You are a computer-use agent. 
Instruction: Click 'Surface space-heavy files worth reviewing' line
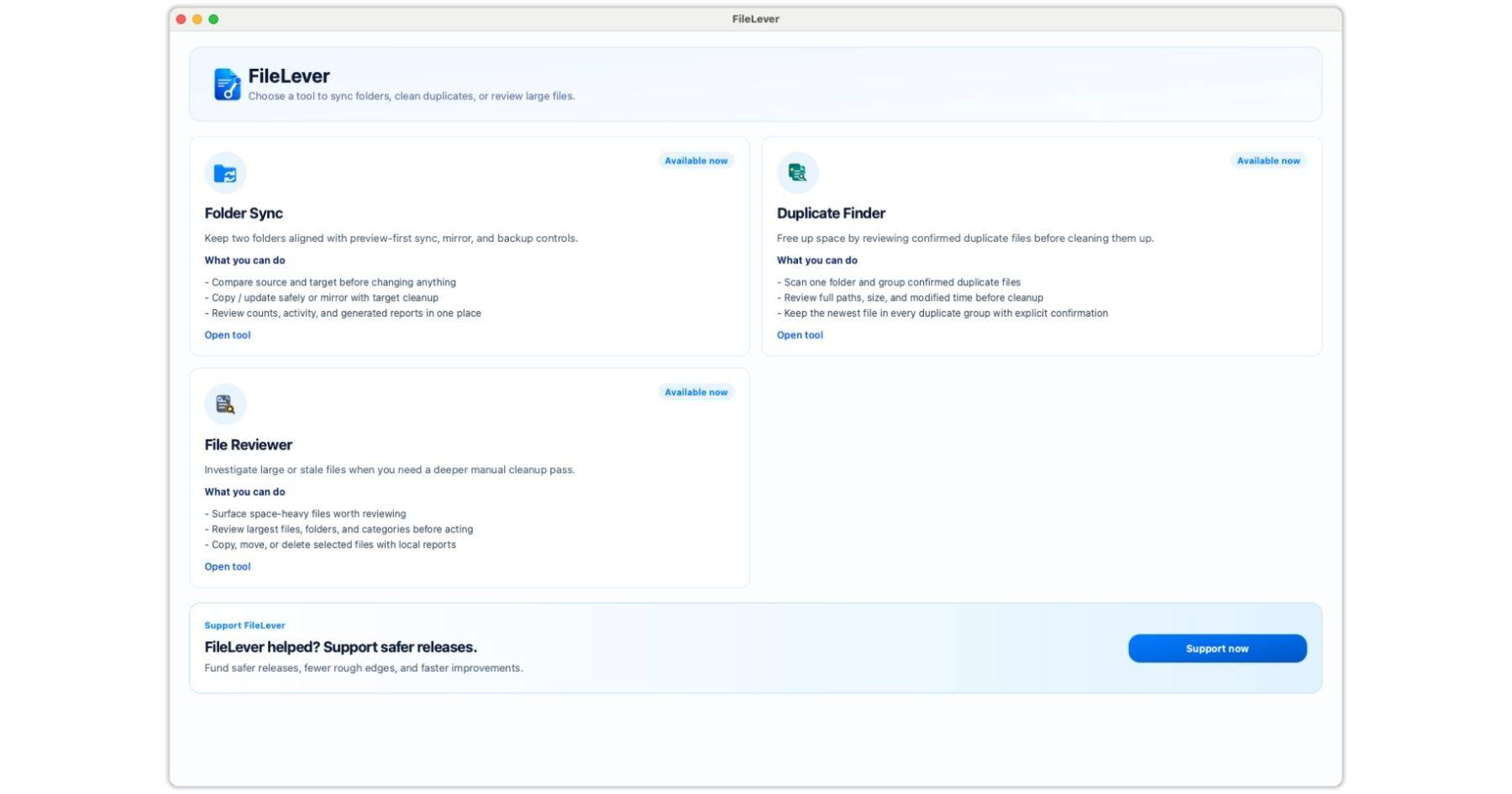coord(305,514)
